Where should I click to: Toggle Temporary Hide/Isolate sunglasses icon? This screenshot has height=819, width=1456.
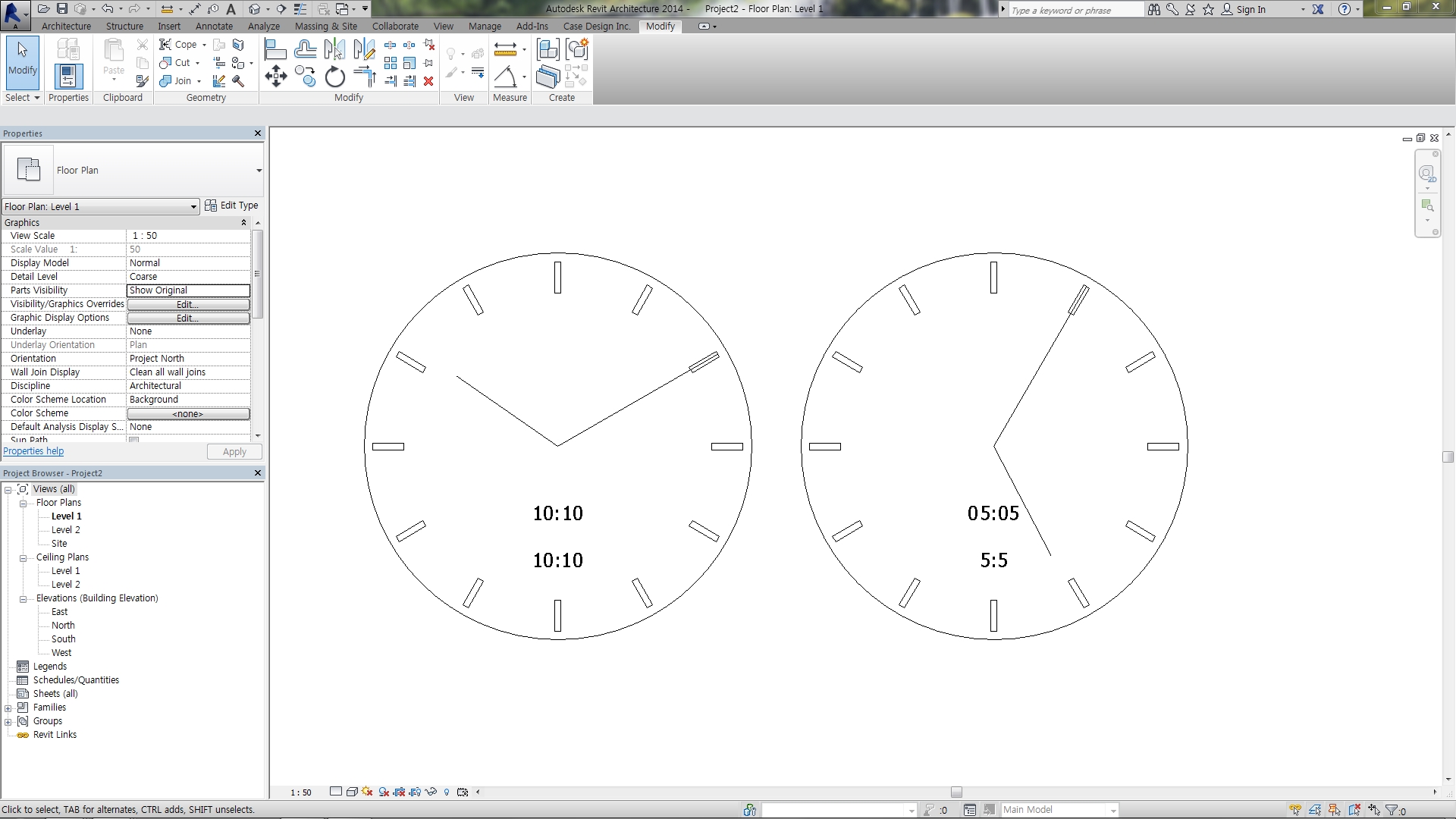[431, 792]
